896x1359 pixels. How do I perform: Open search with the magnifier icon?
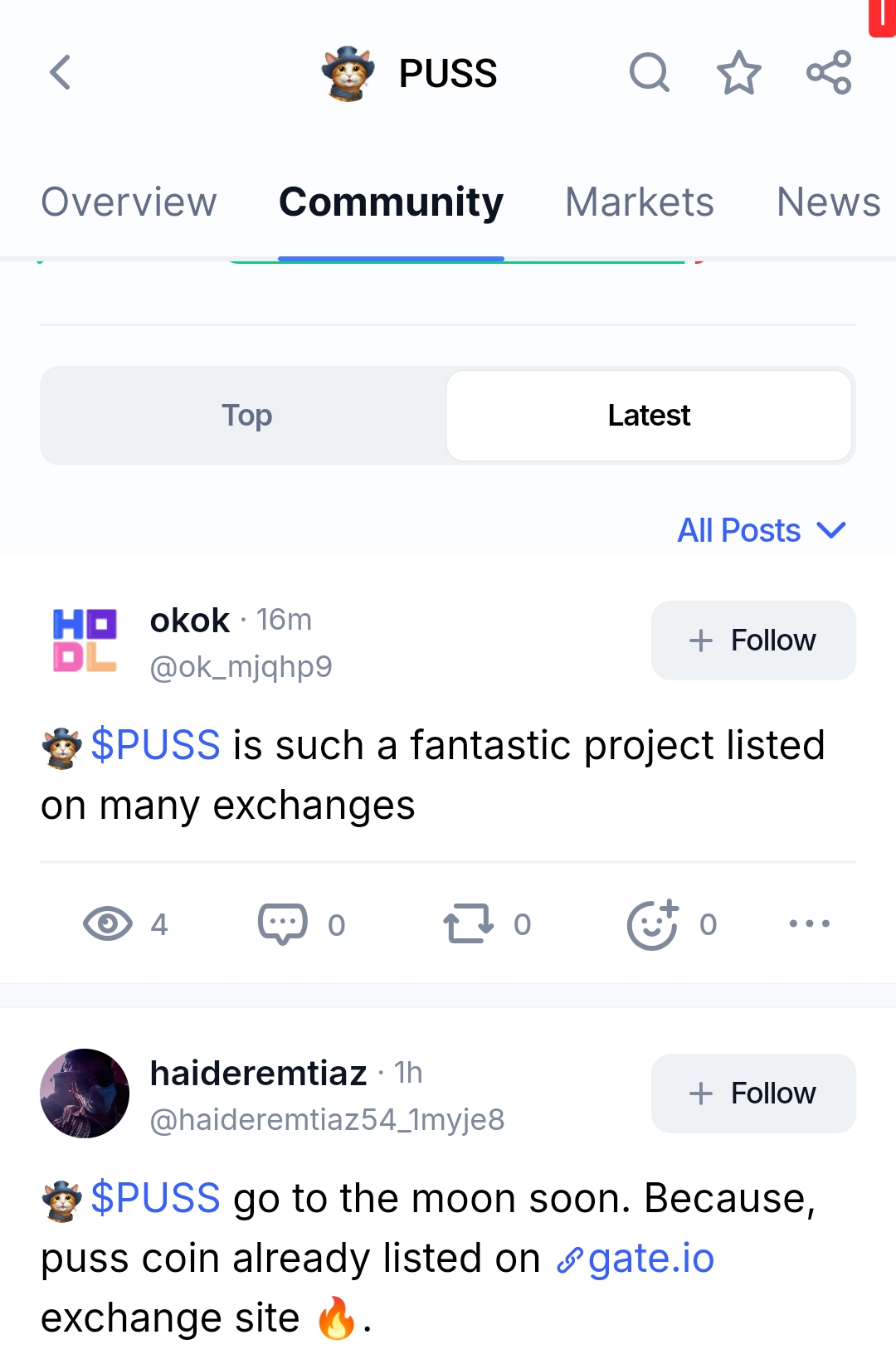[649, 73]
